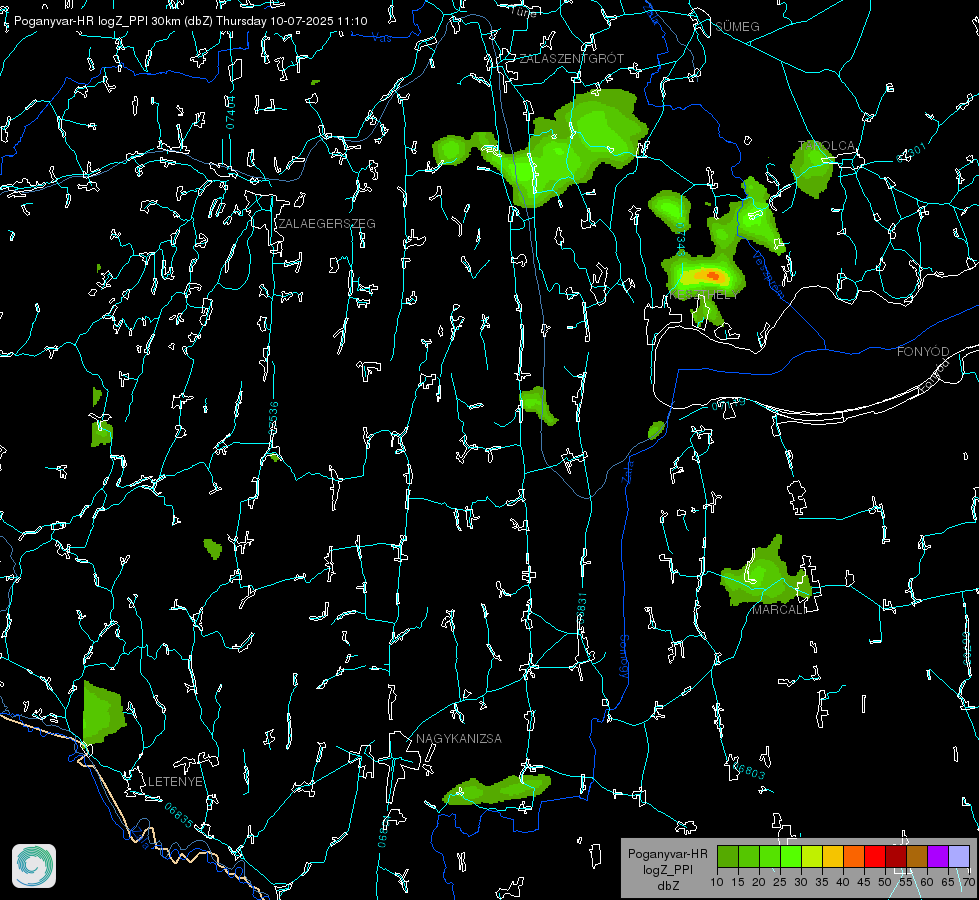Select the ZALAEGERSZEG city label
Screen dimensions: 979x900
click(327, 223)
